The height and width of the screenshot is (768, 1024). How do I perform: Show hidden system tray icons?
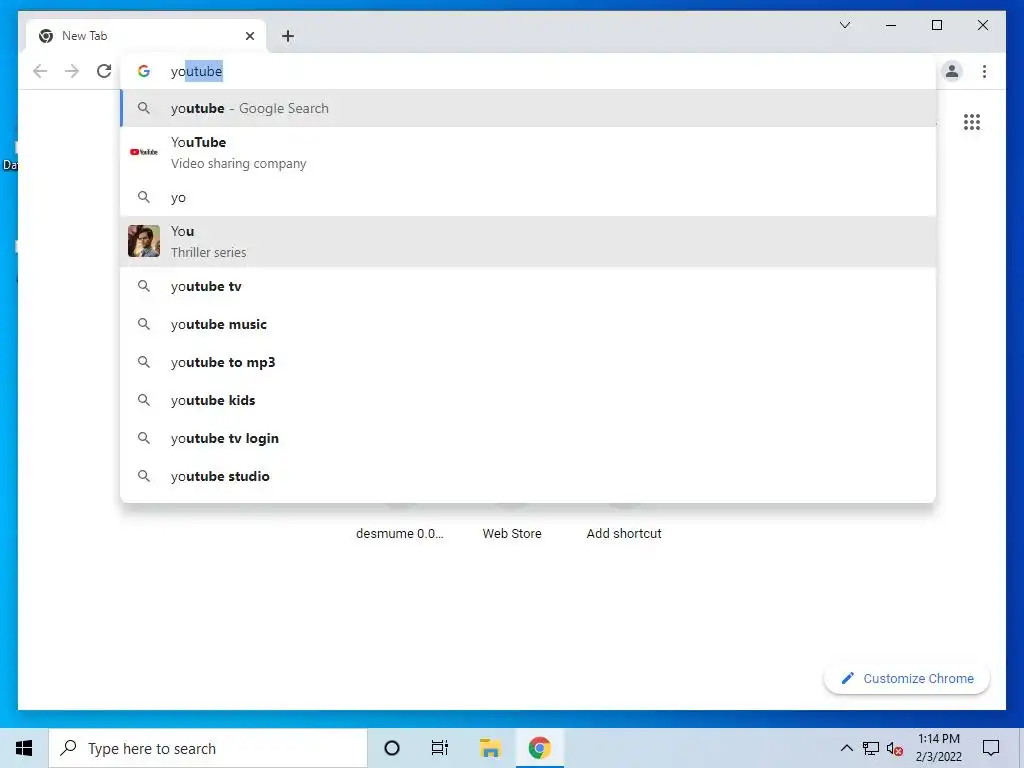click(x=846, y=748)
